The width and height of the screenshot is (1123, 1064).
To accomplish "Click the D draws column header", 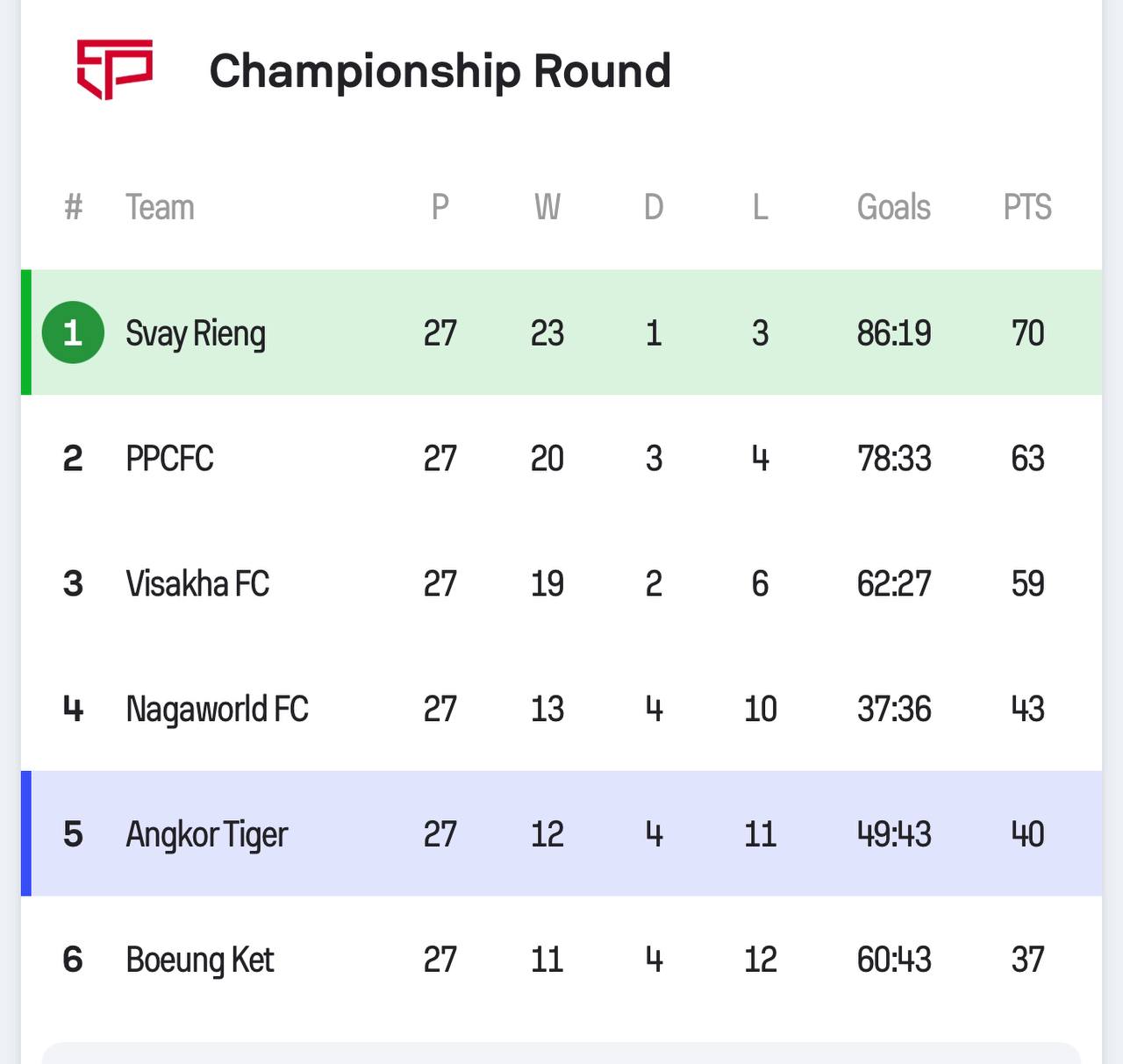I will (654, 208).
